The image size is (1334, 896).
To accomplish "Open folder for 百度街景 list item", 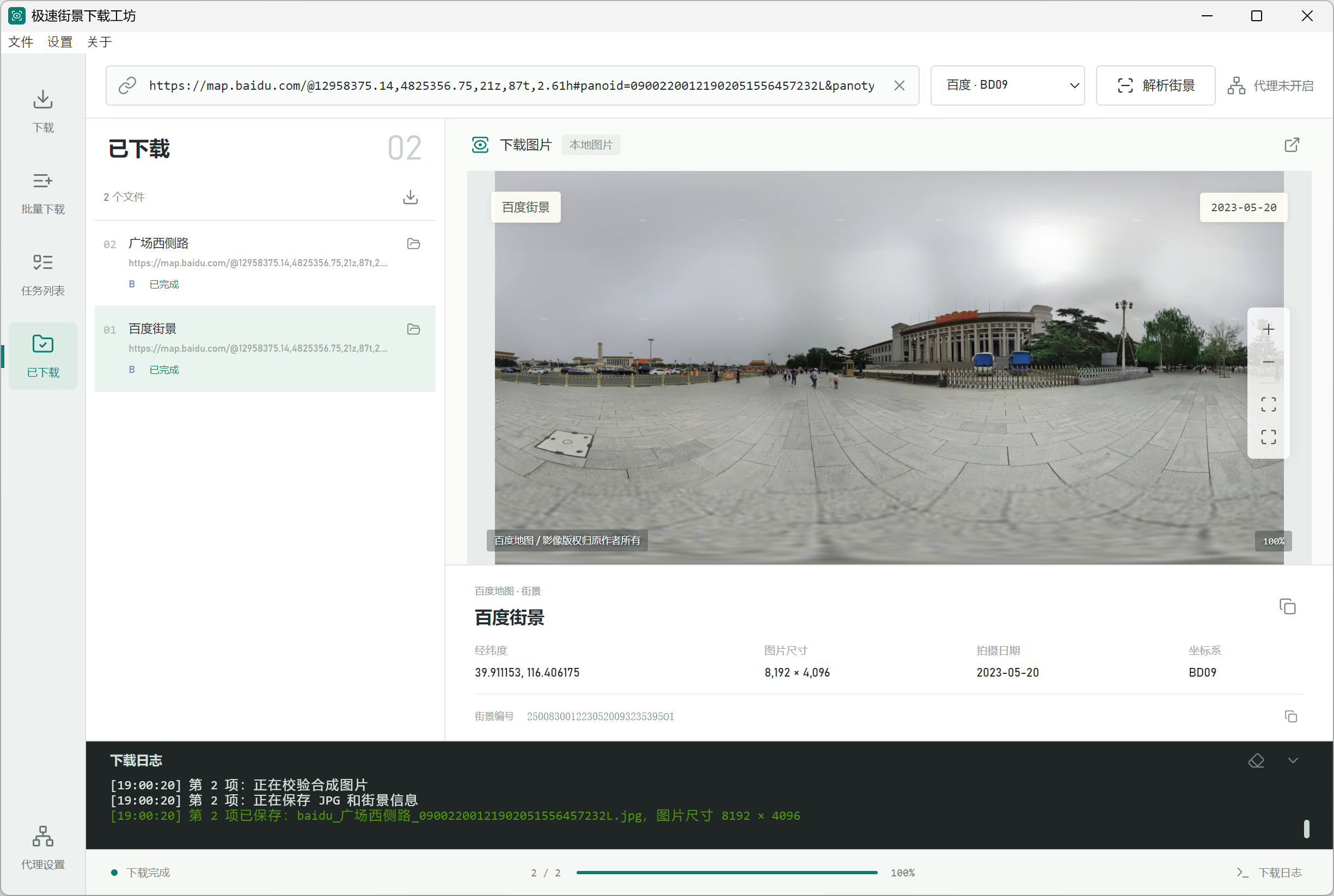I will [x=413, y=329].
